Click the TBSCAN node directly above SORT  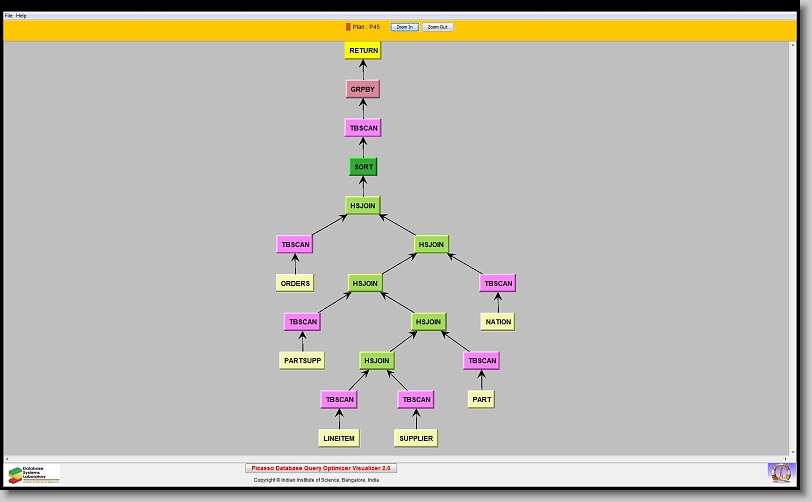click(x=363, y=128)
